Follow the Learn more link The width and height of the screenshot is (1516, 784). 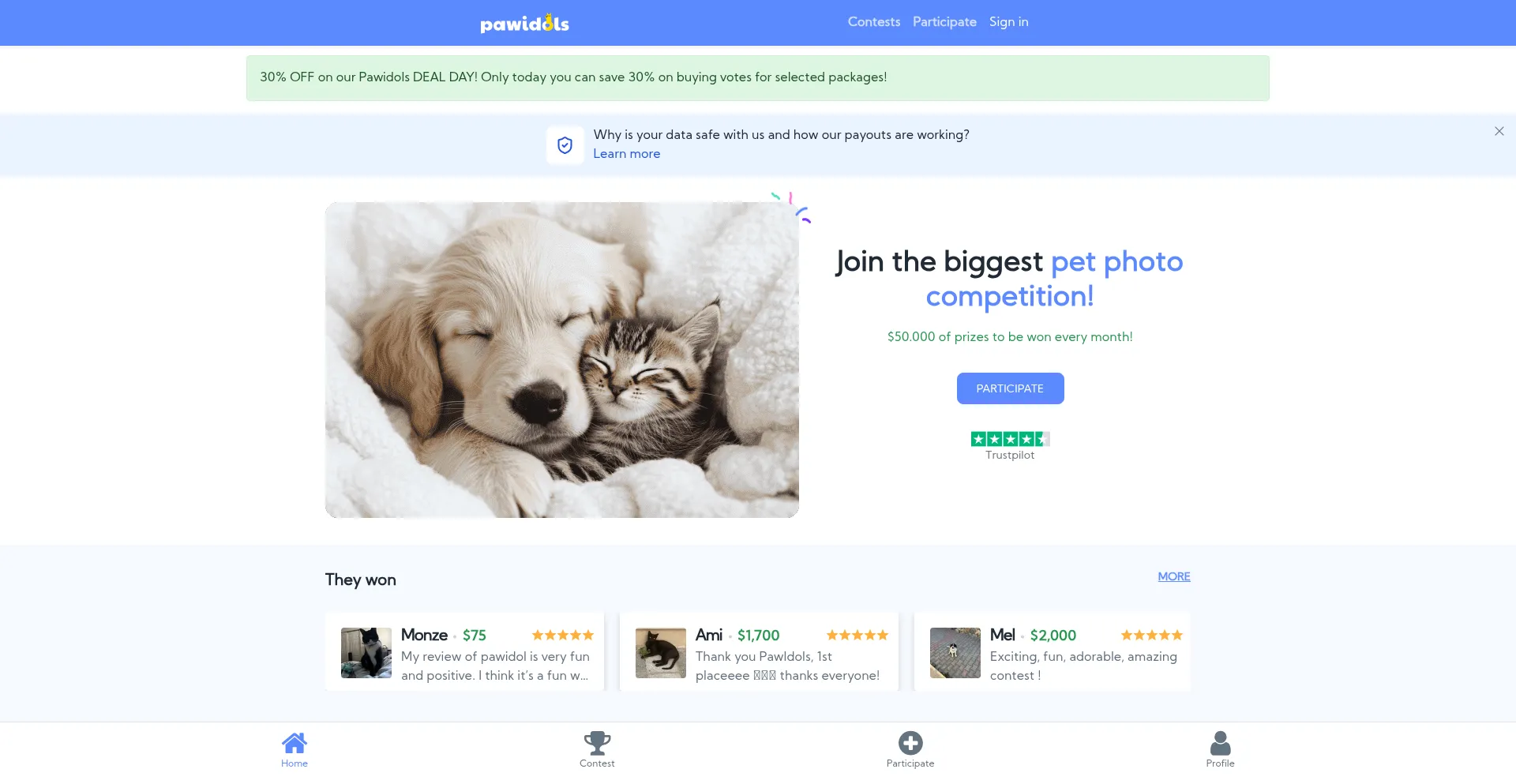click(x=626, y=154)
